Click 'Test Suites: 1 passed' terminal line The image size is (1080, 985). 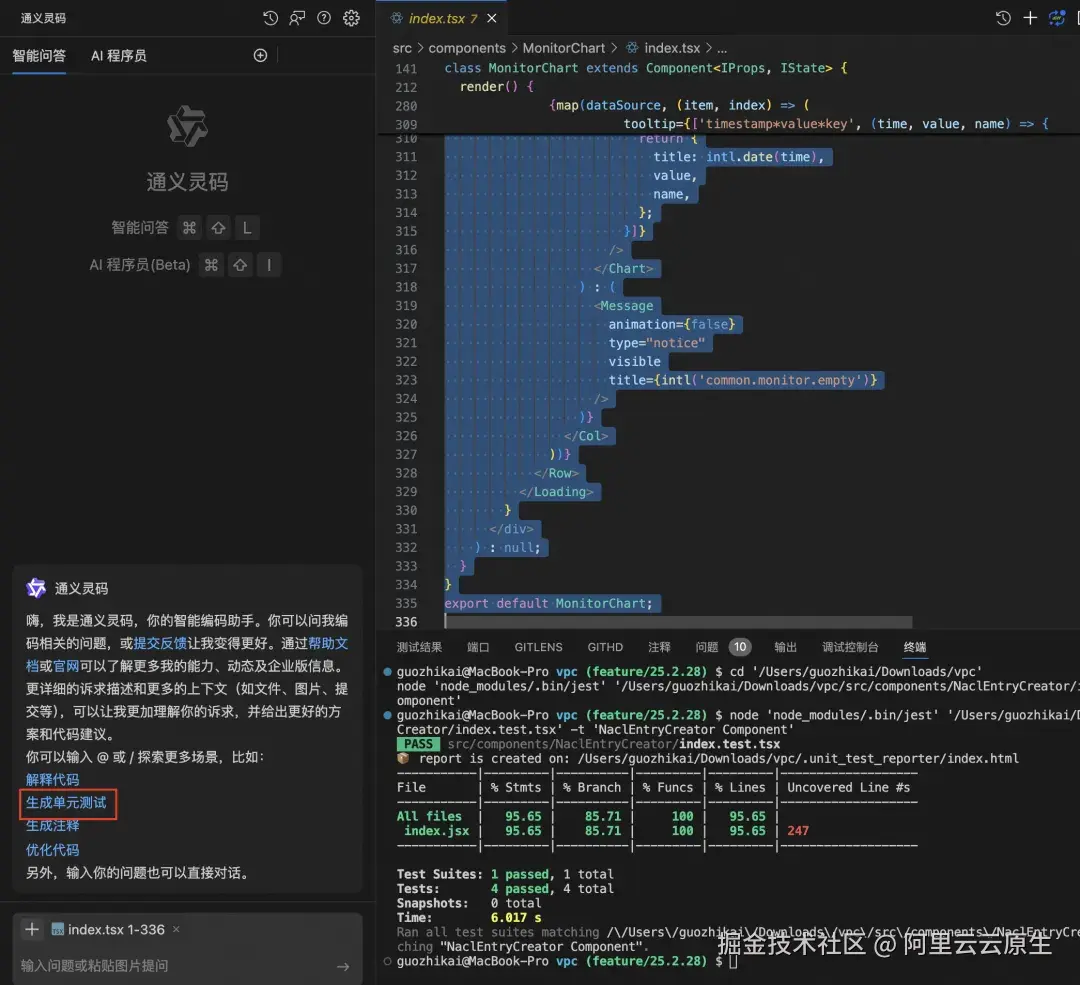coord(505,874)
